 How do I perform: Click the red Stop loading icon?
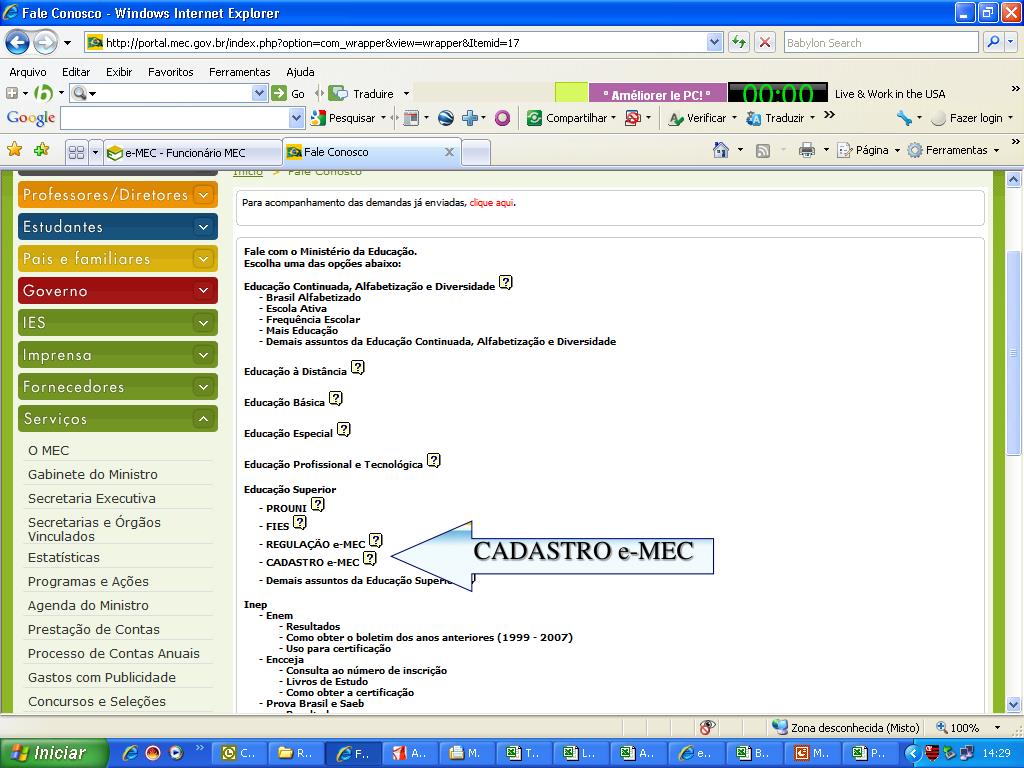765,42
